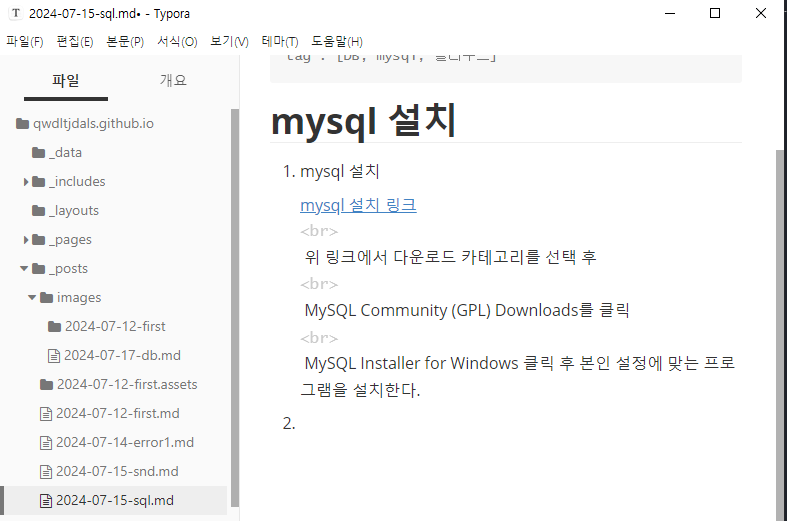The image size is (787, 521).
Task: Click the mysql 설치 heading
Action: (x=363, y=120)
